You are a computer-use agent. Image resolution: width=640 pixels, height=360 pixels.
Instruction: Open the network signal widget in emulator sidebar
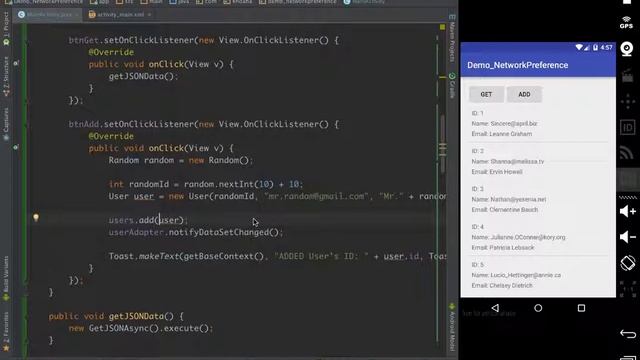[627, 153]
